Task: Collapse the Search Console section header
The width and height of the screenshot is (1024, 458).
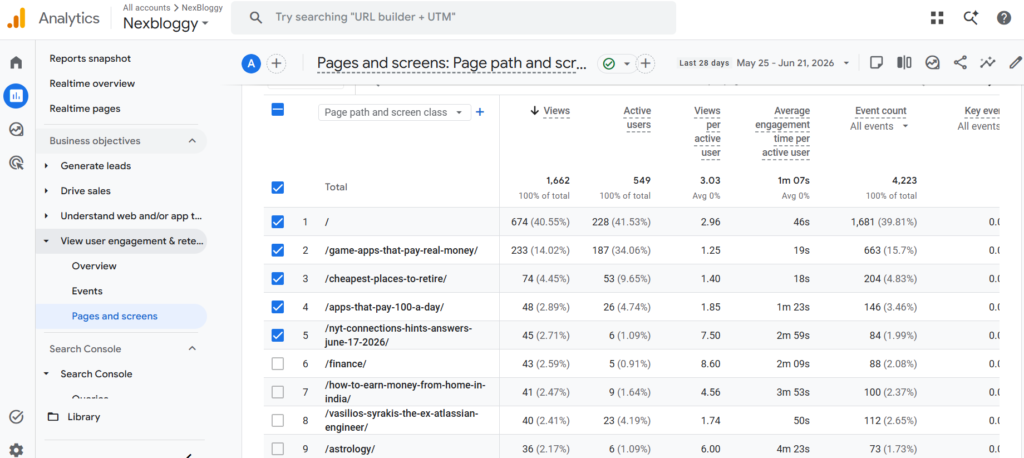Action: click(192, 349)
